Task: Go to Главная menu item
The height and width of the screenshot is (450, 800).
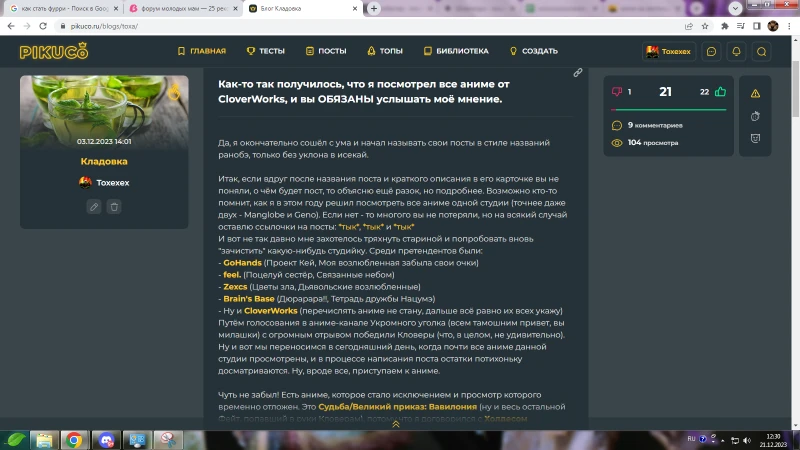Action: click(202, 51)
